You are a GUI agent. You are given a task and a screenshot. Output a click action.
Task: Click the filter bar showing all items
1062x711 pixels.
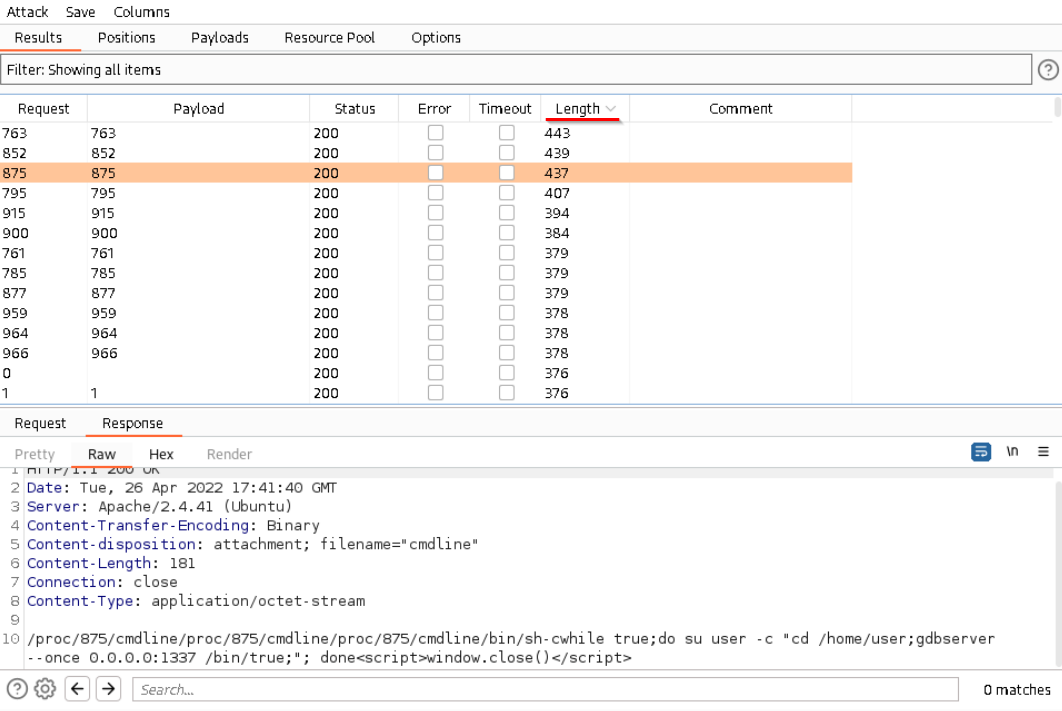[x=516, y=70]
